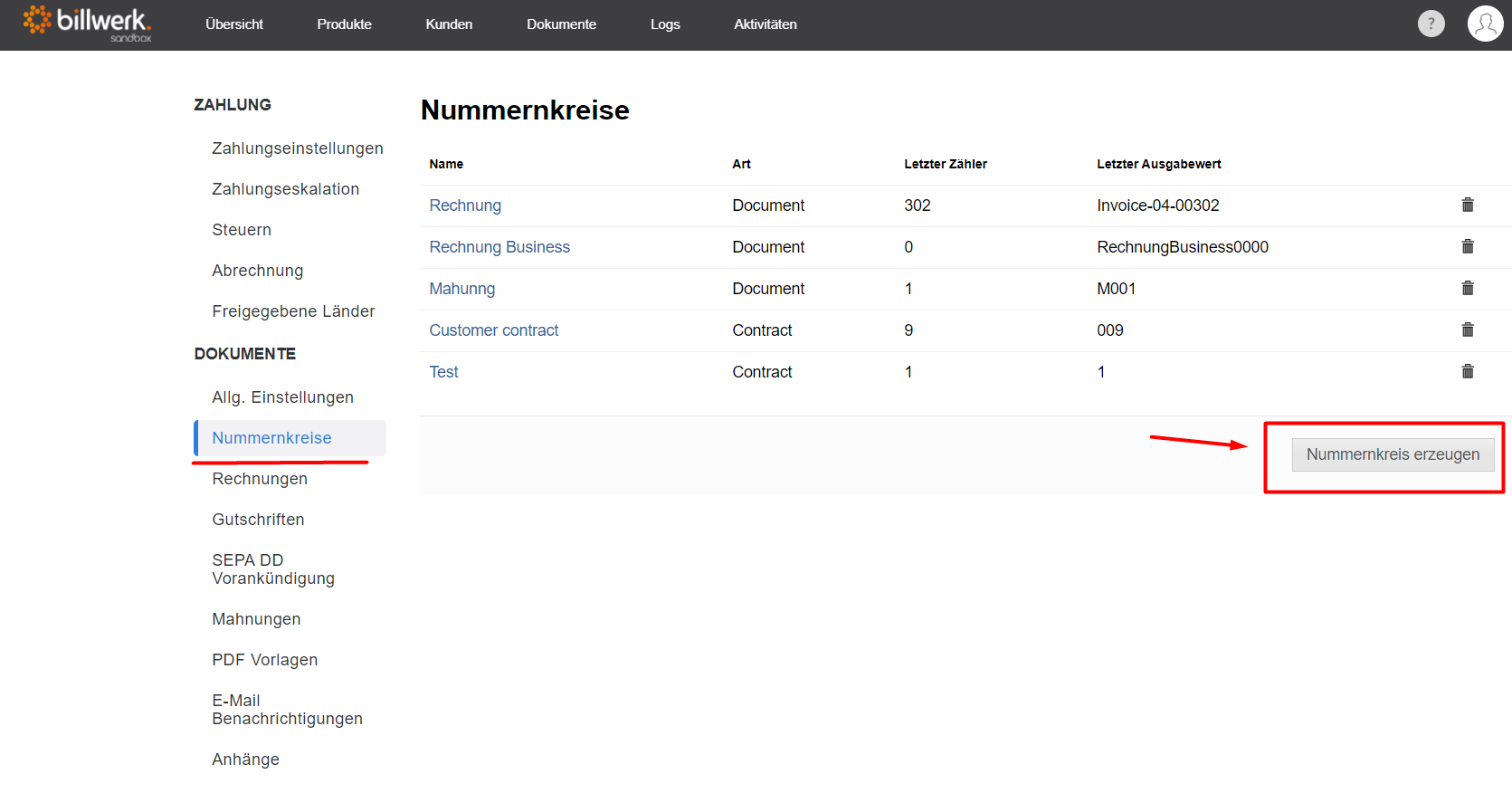Click the M001 output value

coord(1117,289)
